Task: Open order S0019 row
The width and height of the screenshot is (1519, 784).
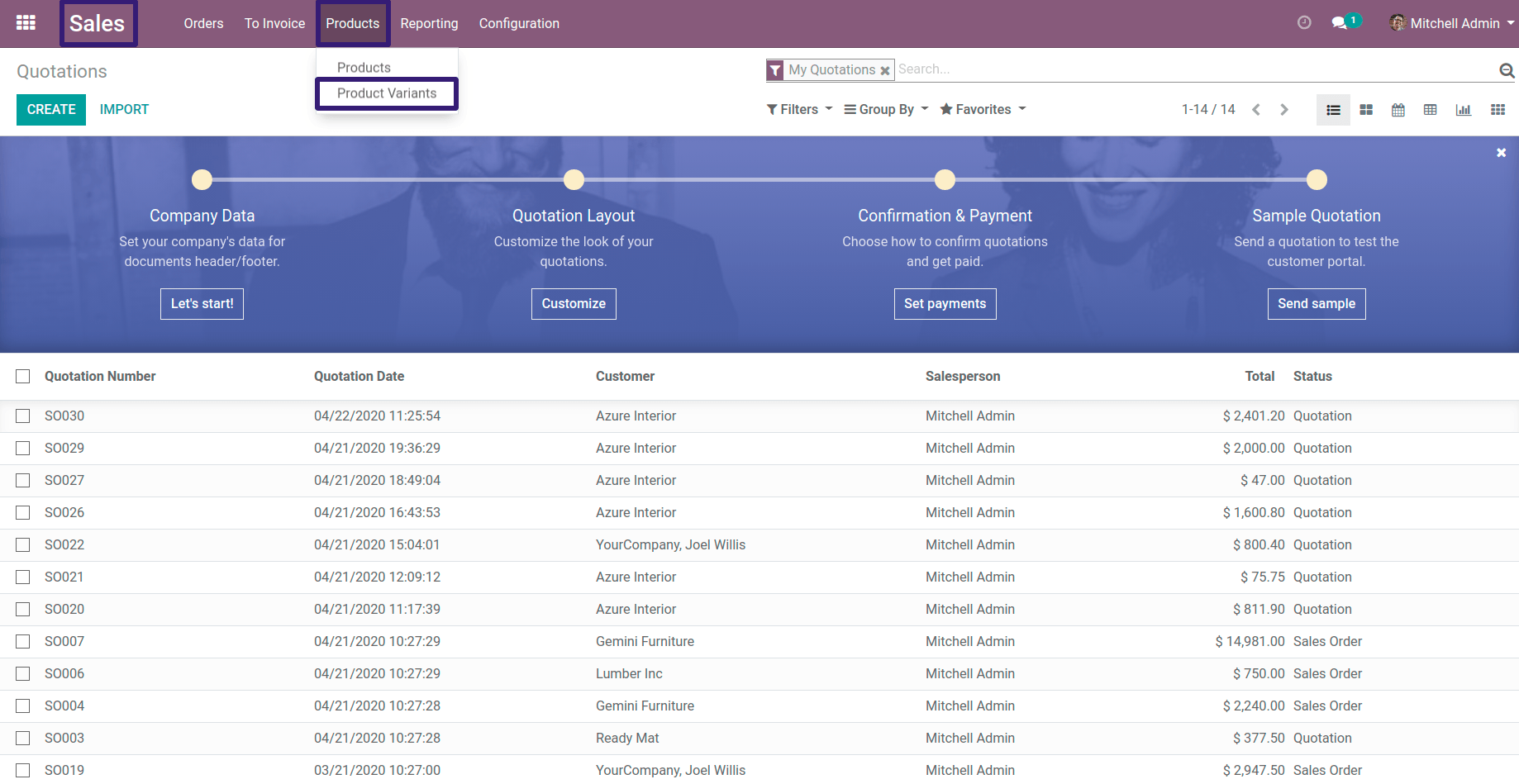Action: [759, 770]
